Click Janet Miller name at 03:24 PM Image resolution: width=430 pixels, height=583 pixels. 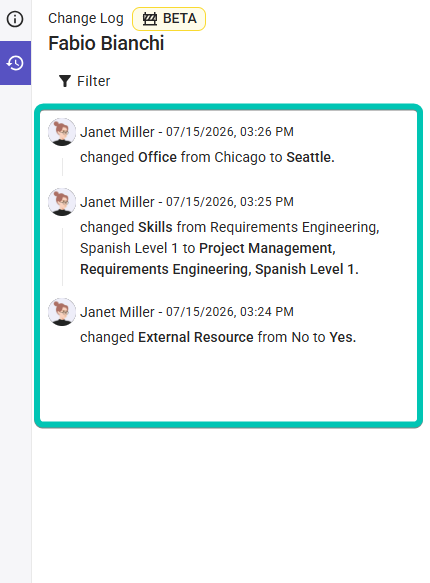point(117,312)
